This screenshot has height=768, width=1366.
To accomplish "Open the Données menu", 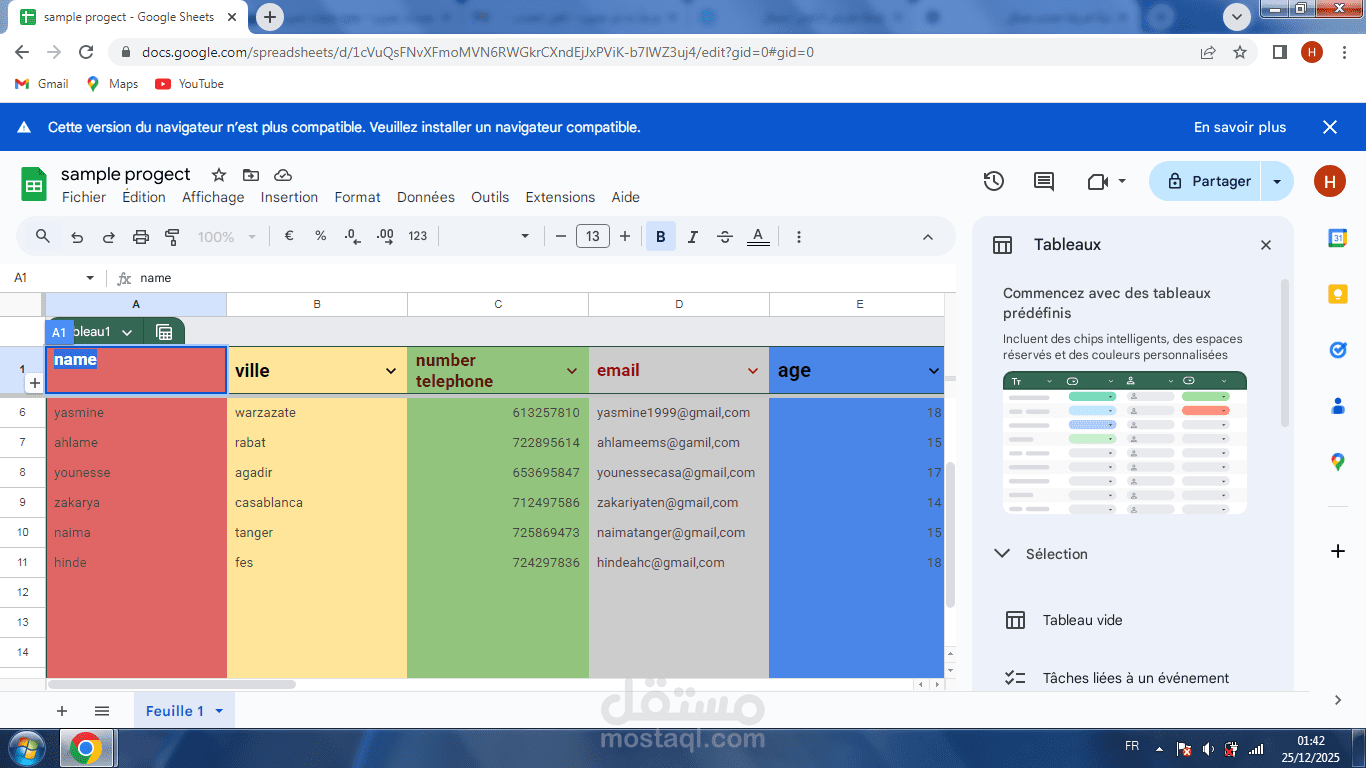I will 425,197.
